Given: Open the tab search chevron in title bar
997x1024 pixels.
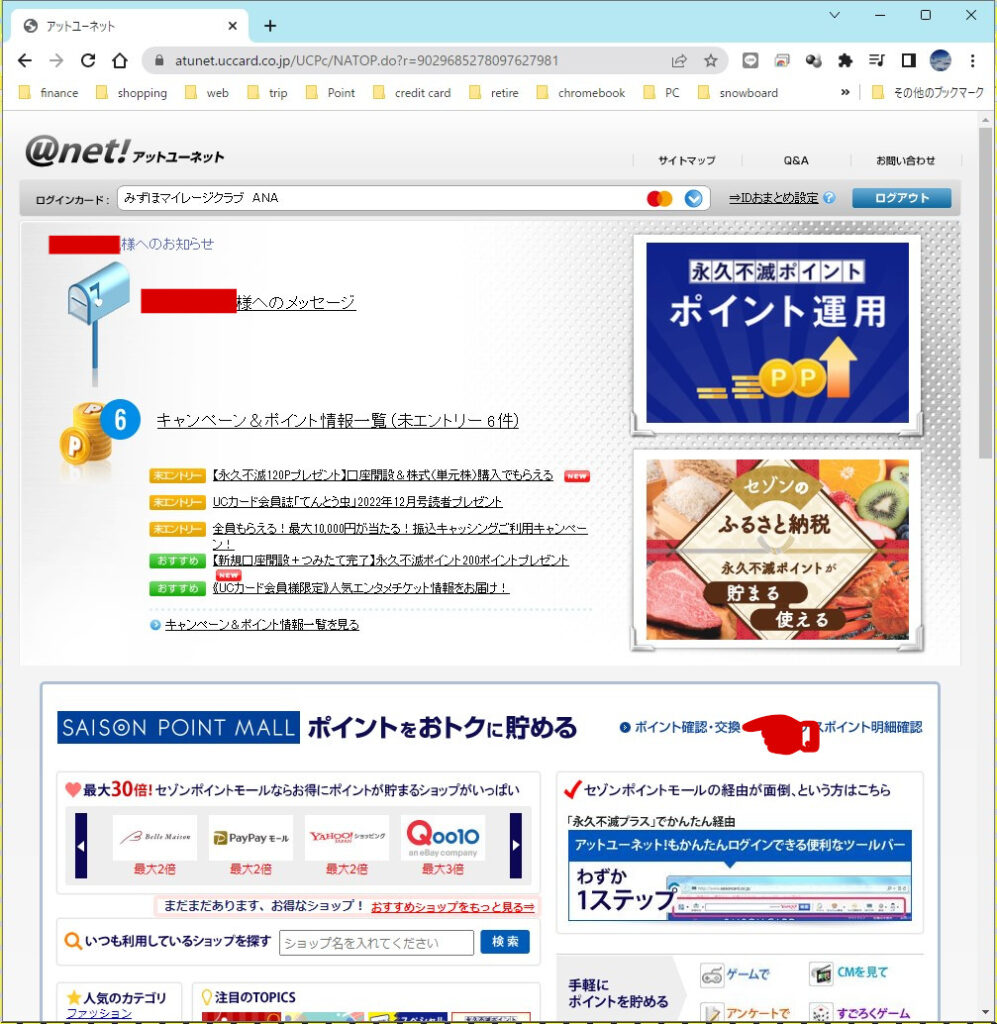Looking at the screenshot, I should click(x=834, y=15).
